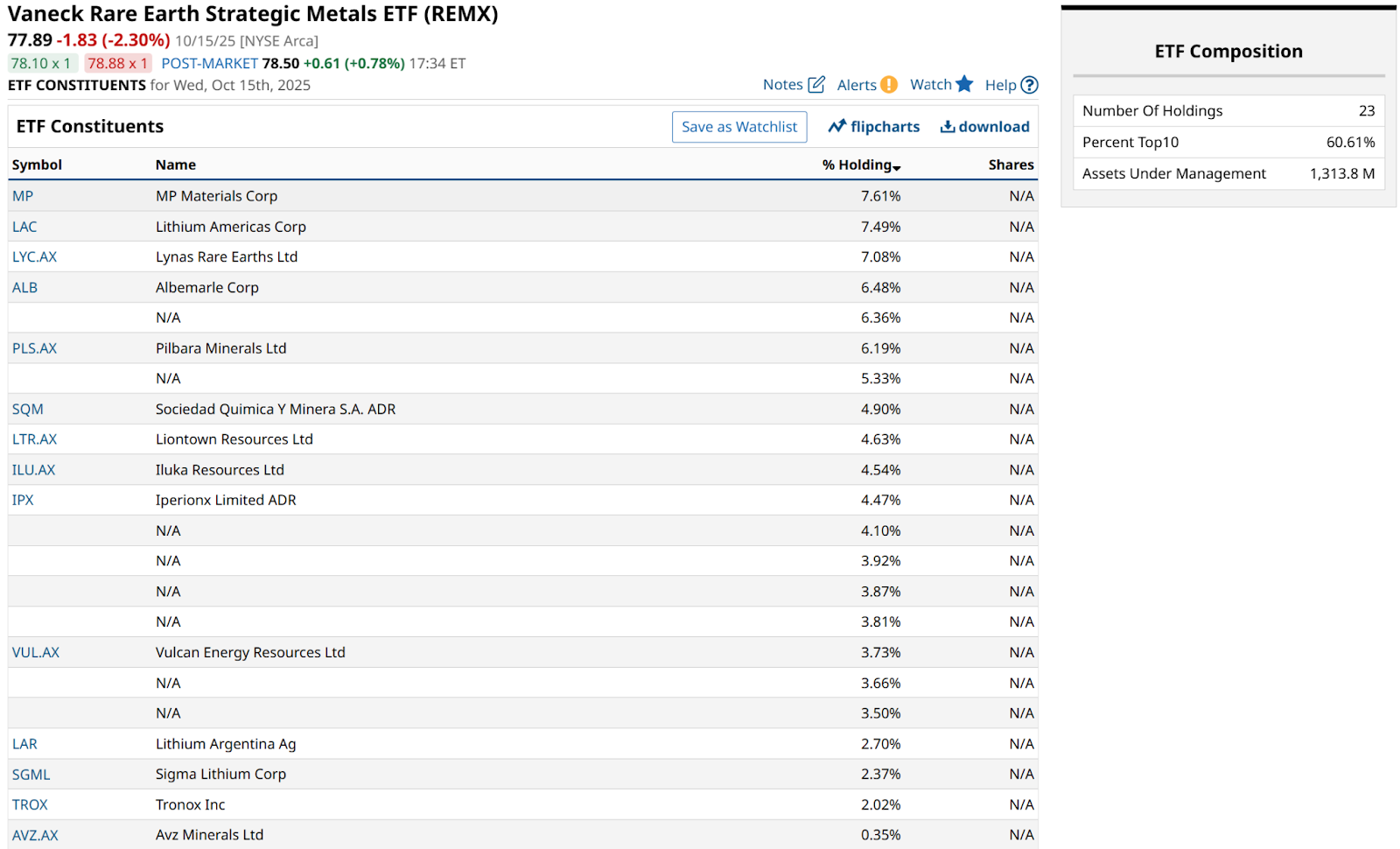Click the orange Alerts exclamation icon
1400x849 pixels.
pyautogui.click(x=889, y=85)
